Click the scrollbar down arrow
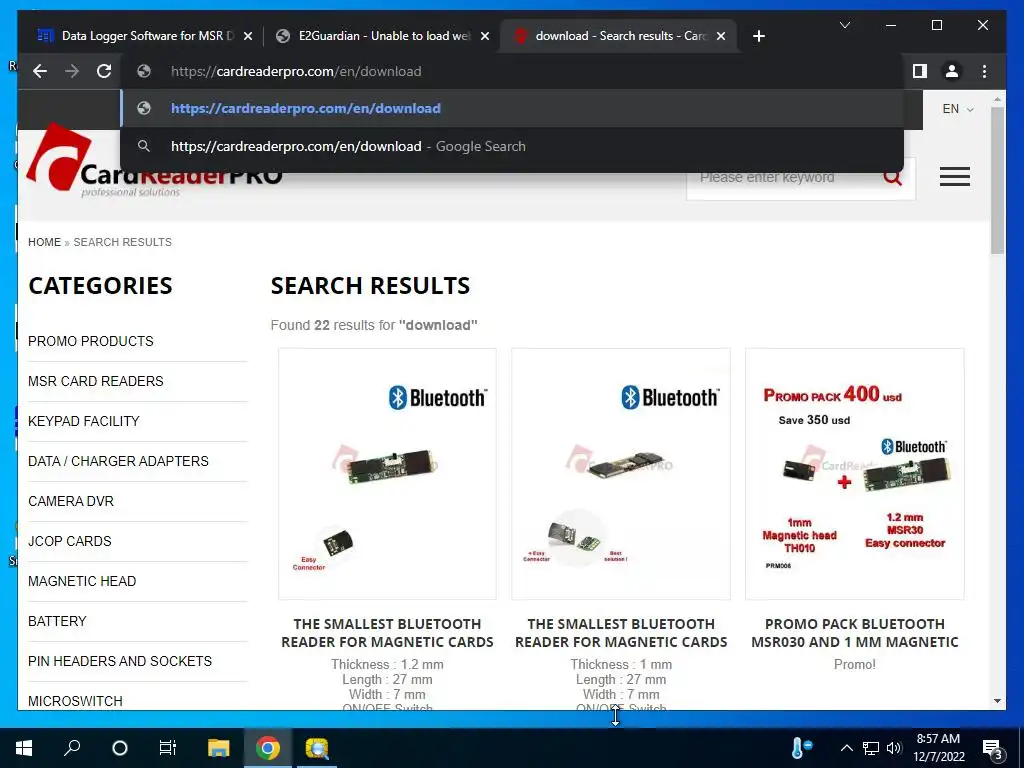Screen dimensions: 1024x768 point(997,701)
